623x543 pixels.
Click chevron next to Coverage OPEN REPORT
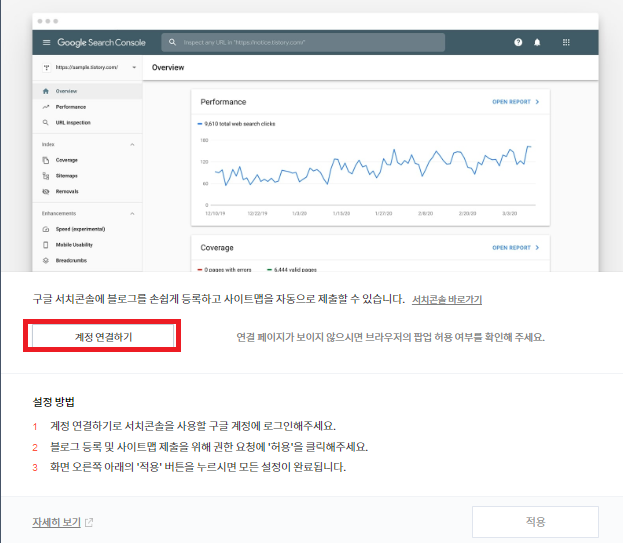coord(537,248)
